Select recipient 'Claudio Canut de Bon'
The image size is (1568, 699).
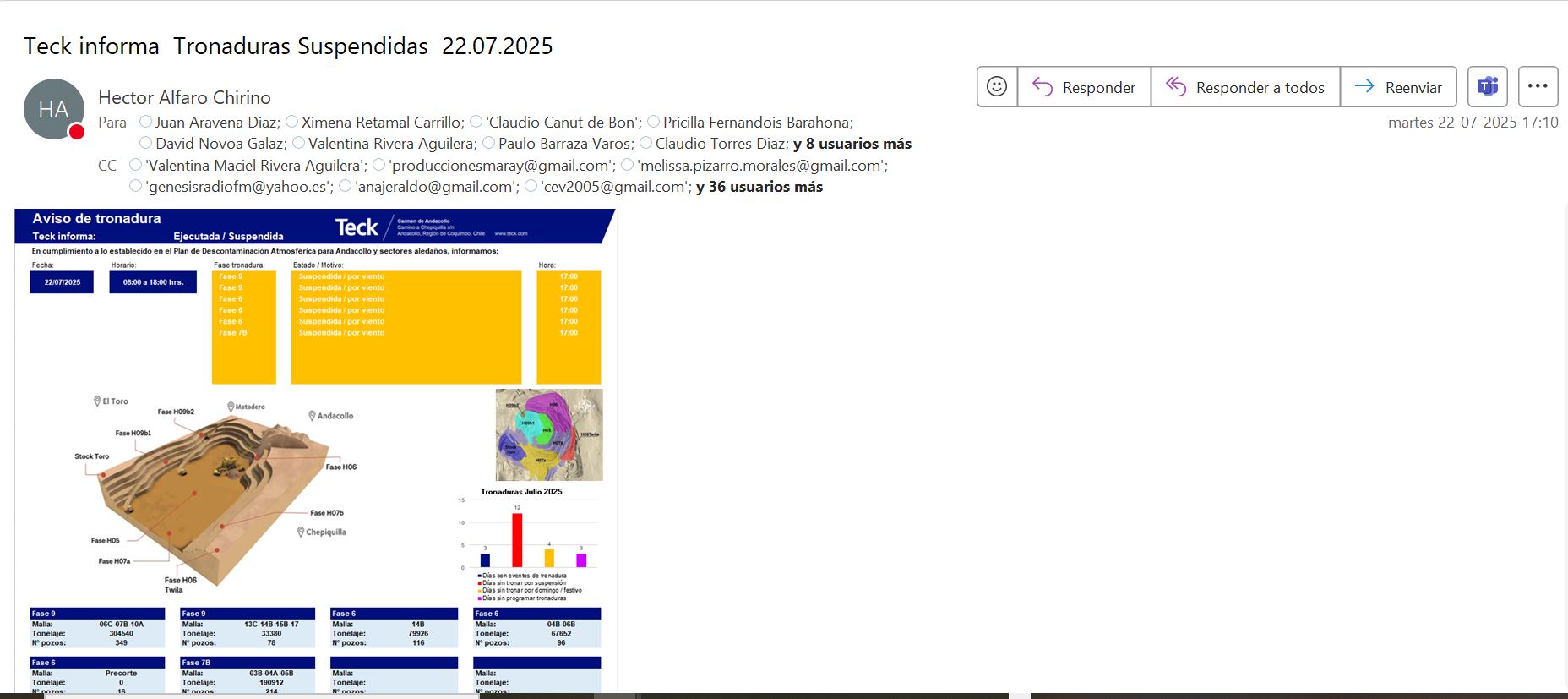tap(563, 123)
